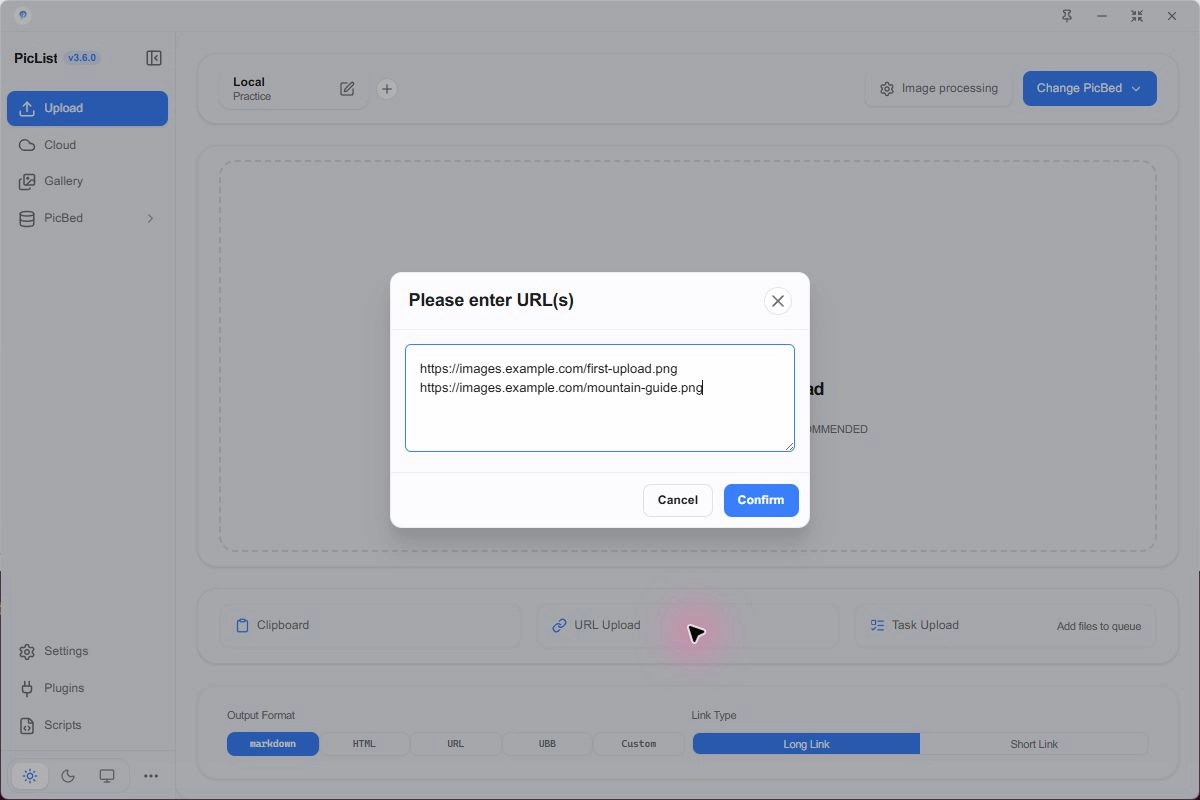Select markdown output format
The height and width of the screenshot is (800, 1200).
(273, 744)
